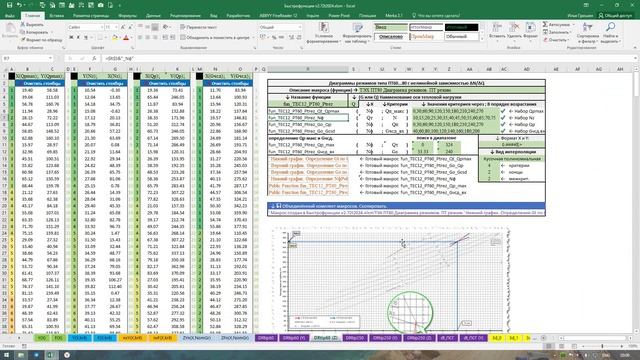Click the camera icon in Quick Access Toolbar
Image resolution: width=640 pixels, height=360 pixels.
pyautogui.click(x=100, y=5)
